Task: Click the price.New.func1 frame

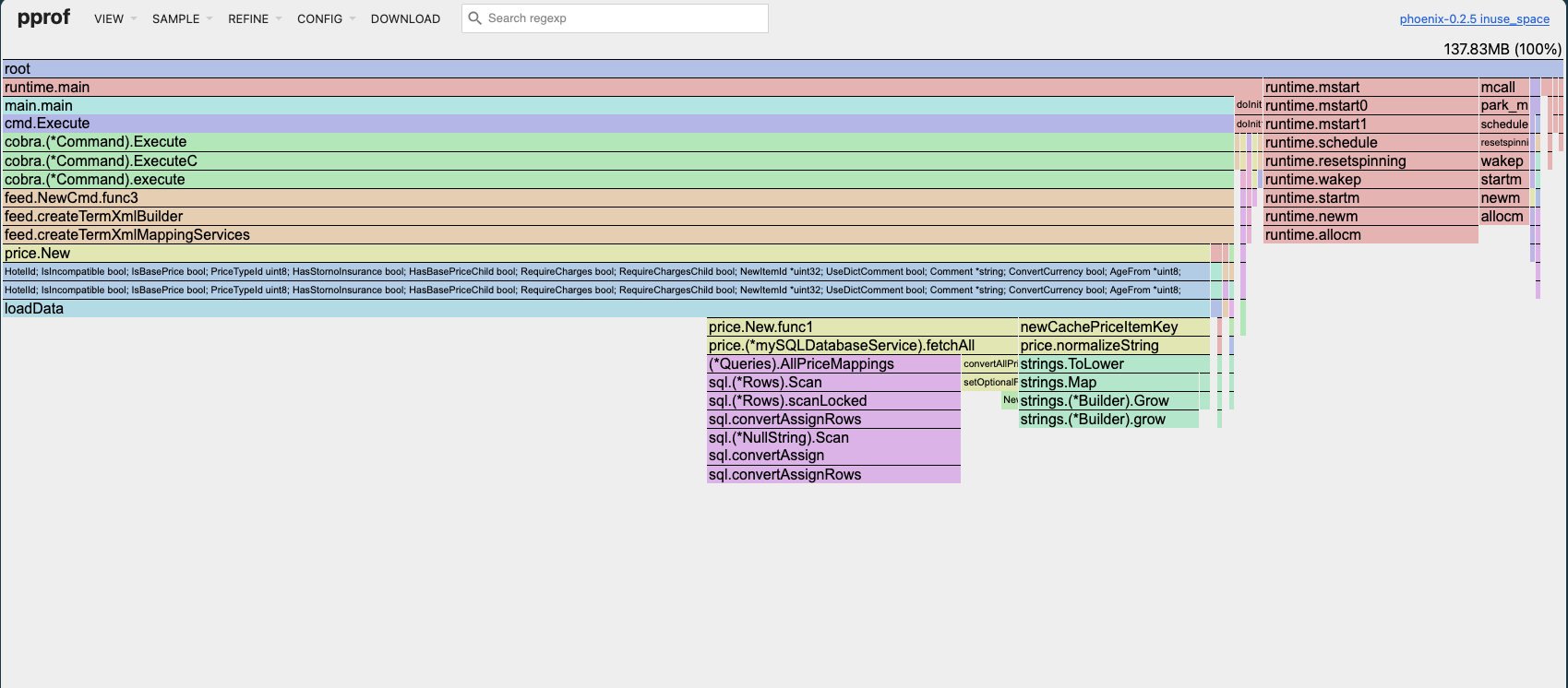Action: (x=861, y=327)
